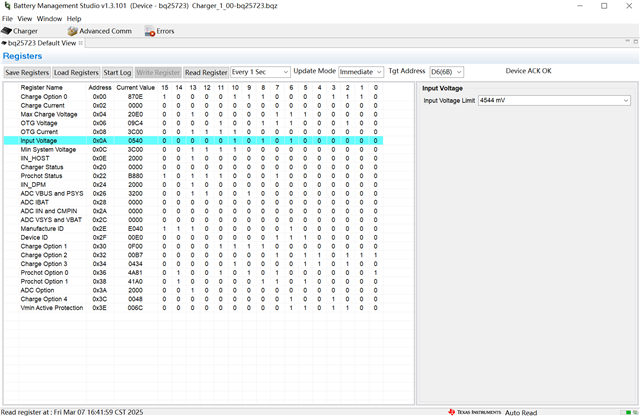640x416 pixels.
Task: Toggle bit 15 of Charge Option 0
Action: pyautogui.click(x=164, y=97)
